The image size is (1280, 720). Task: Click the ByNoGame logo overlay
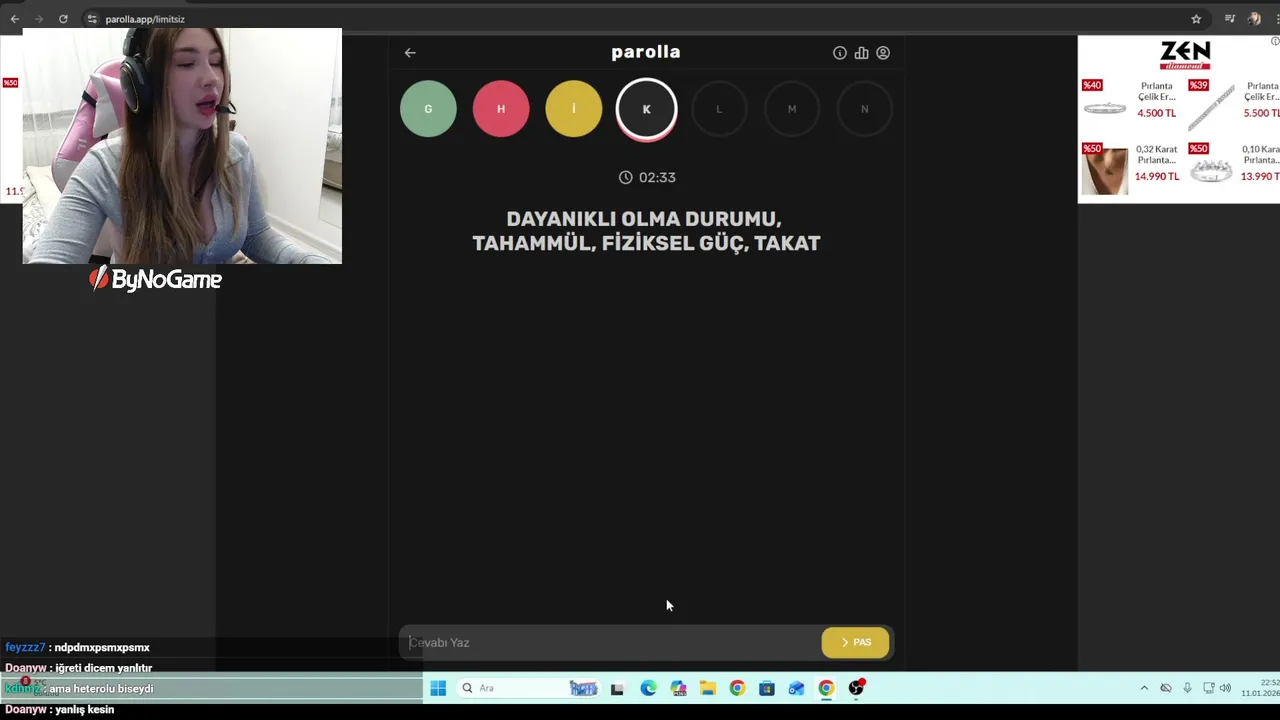tap(155, 279)
